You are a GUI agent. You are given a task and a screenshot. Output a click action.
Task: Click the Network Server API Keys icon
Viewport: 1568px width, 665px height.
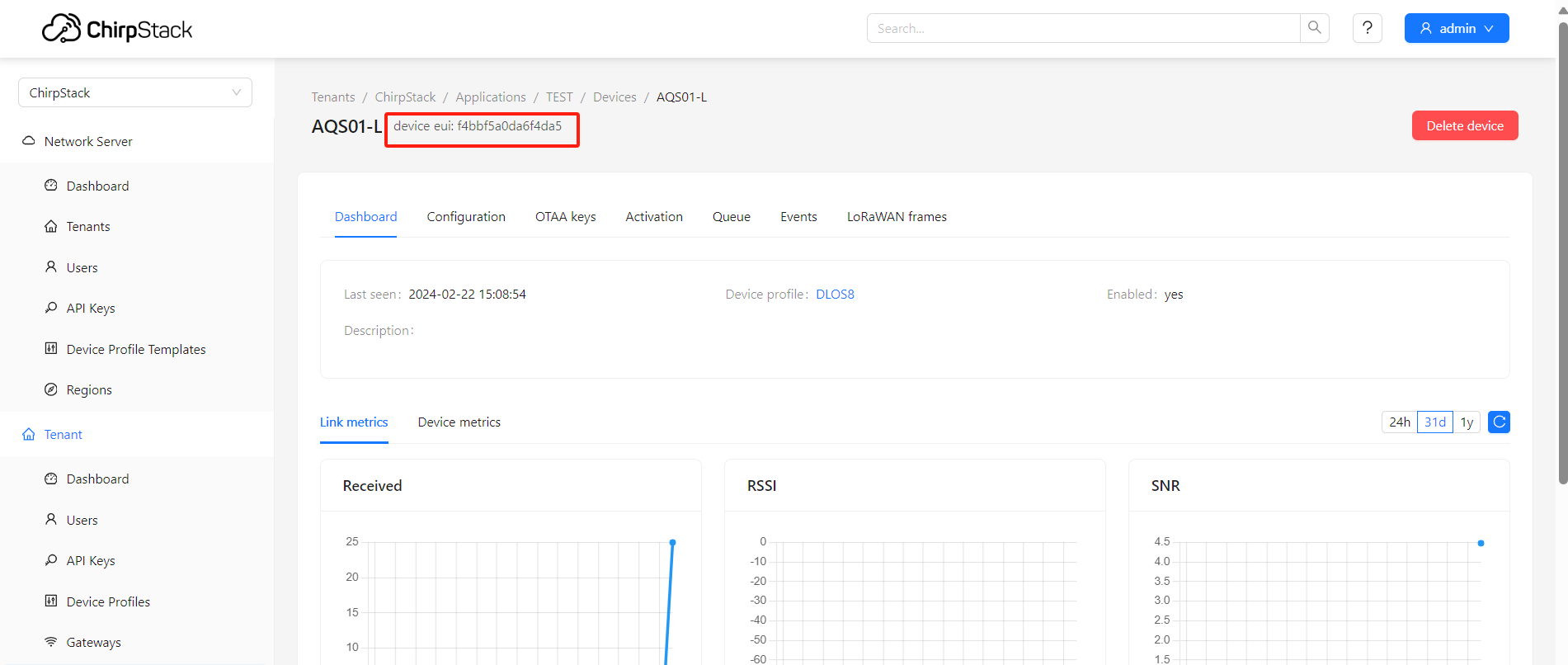(x=51, y=308)
